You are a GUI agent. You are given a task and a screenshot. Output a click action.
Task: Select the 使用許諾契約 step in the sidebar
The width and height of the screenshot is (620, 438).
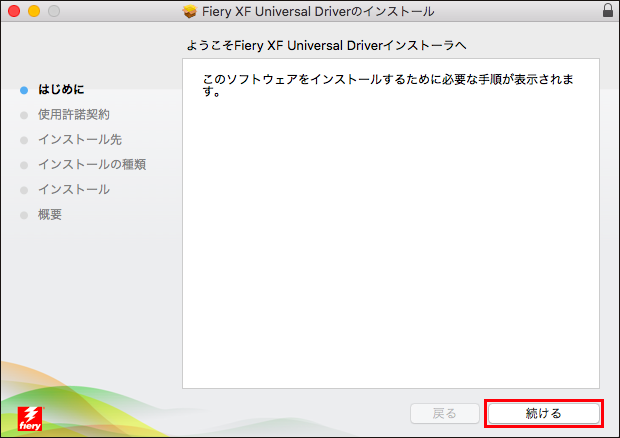point(74,115)
